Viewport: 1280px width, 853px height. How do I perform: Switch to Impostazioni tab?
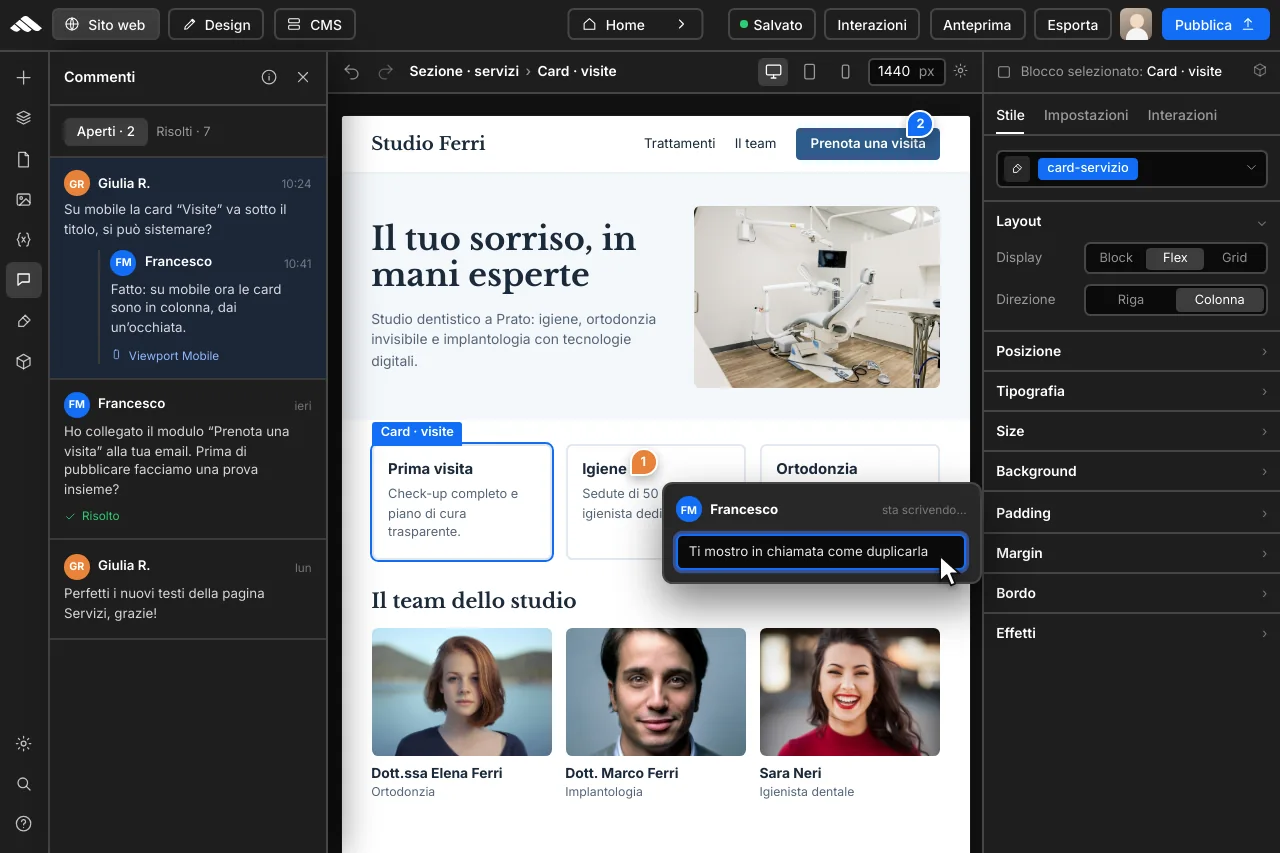coord(1086,115)
